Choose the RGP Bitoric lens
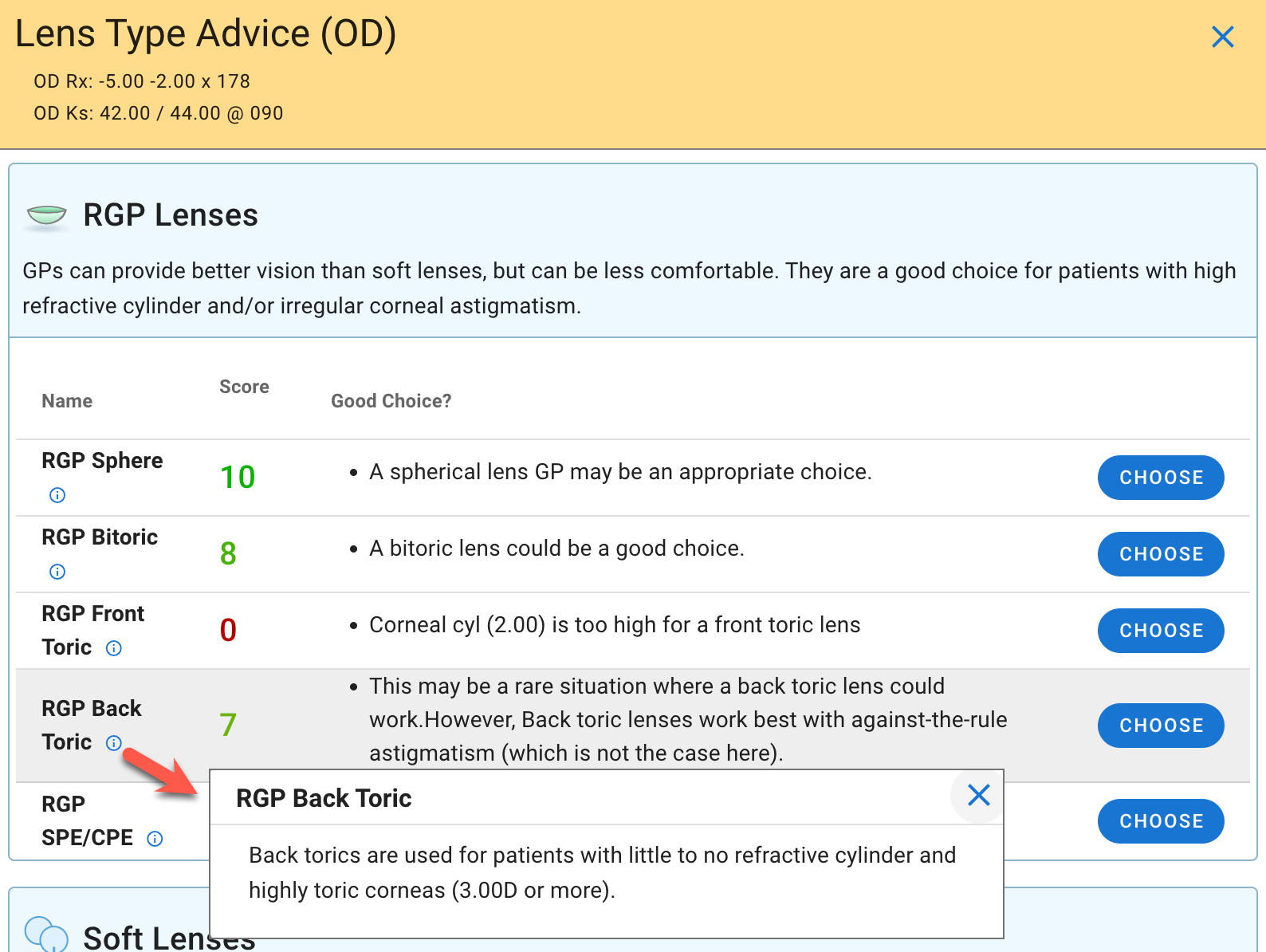The image size is (1266, 952). coord(1161,554)
